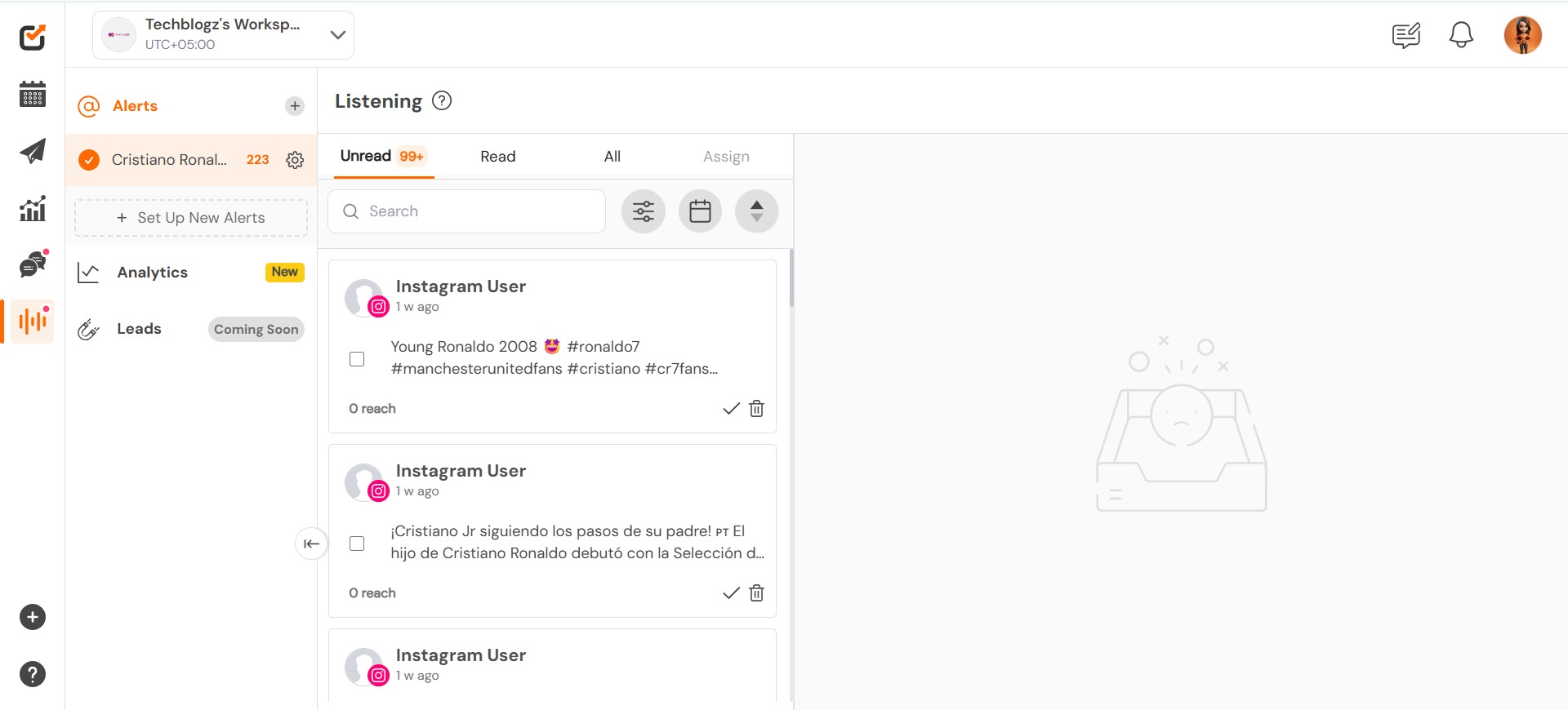The image size is (1568, 710).
Task: Switch to the Read tab
Action: coord(498,157)
